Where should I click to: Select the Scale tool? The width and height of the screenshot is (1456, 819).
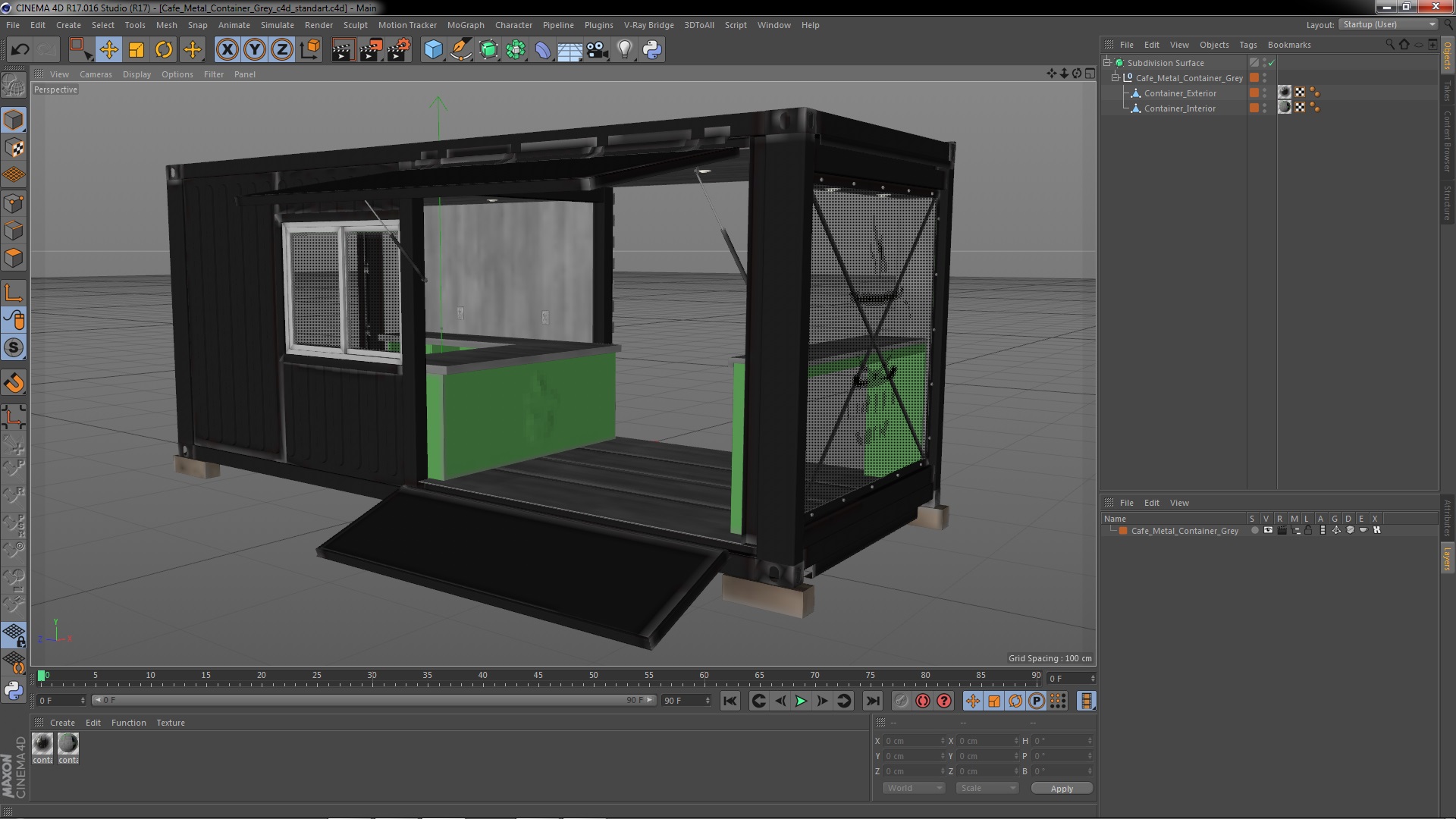136,50
